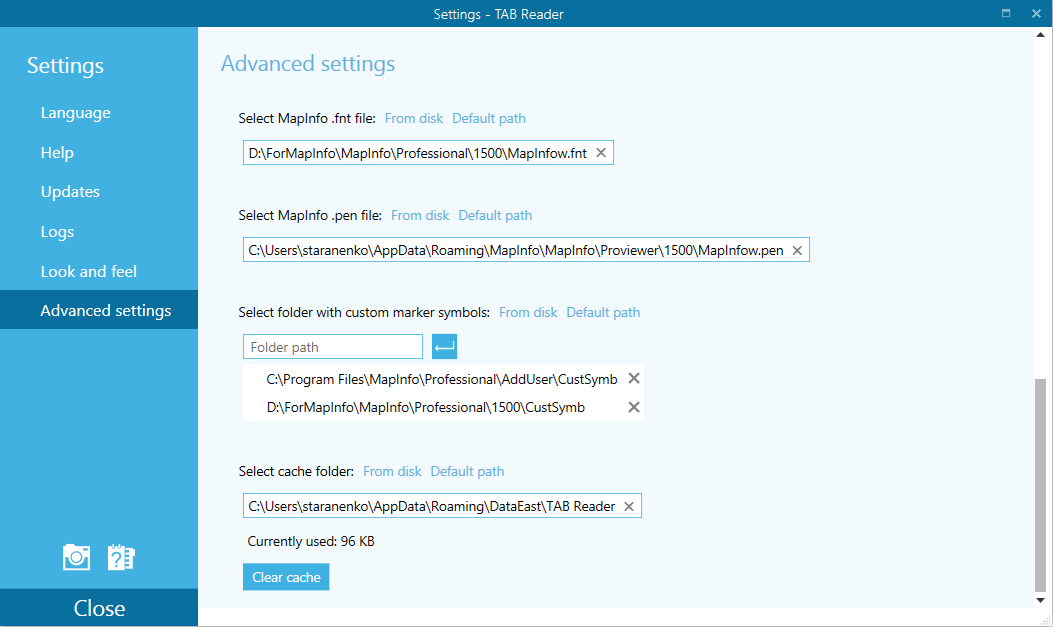Viewport: 1053px width, 627px height.
Task: Click the scrollbar down arrow
Action: [1040, 600]
